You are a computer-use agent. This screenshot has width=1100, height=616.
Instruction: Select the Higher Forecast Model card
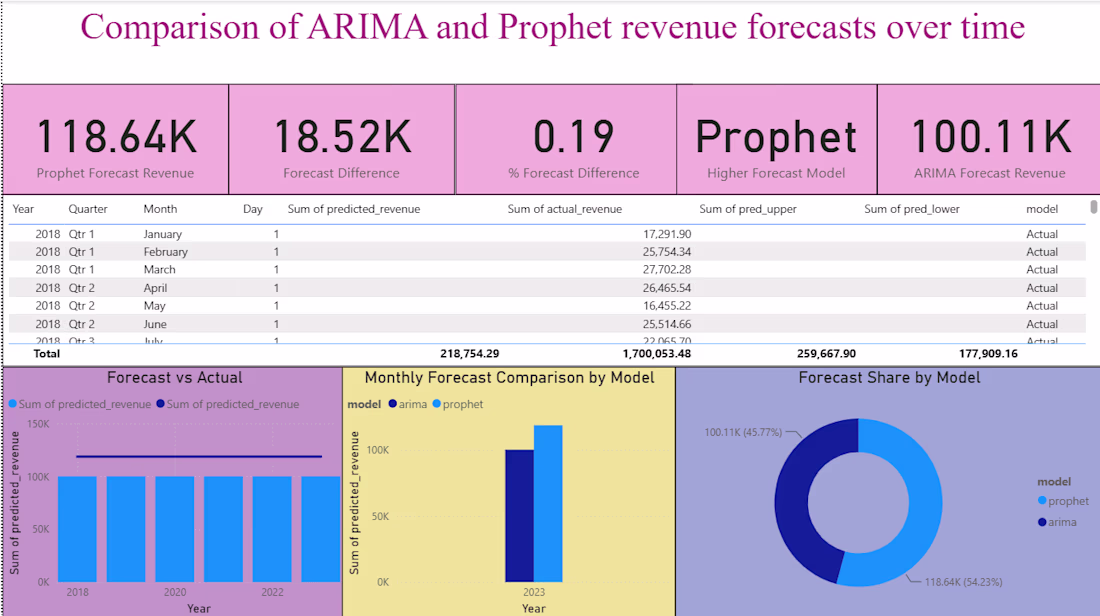[x=777, y=140]
